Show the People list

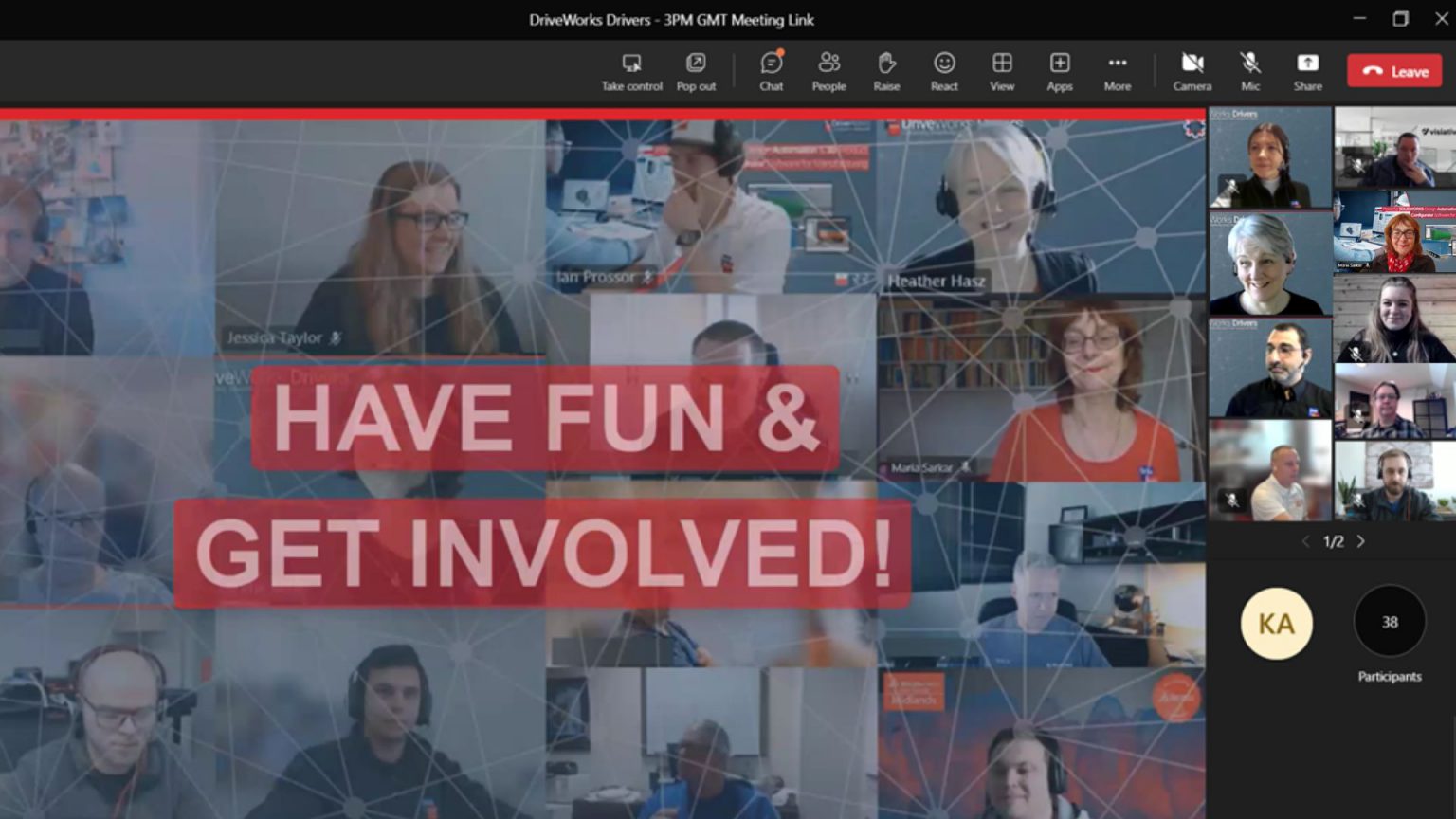[828, 72]
